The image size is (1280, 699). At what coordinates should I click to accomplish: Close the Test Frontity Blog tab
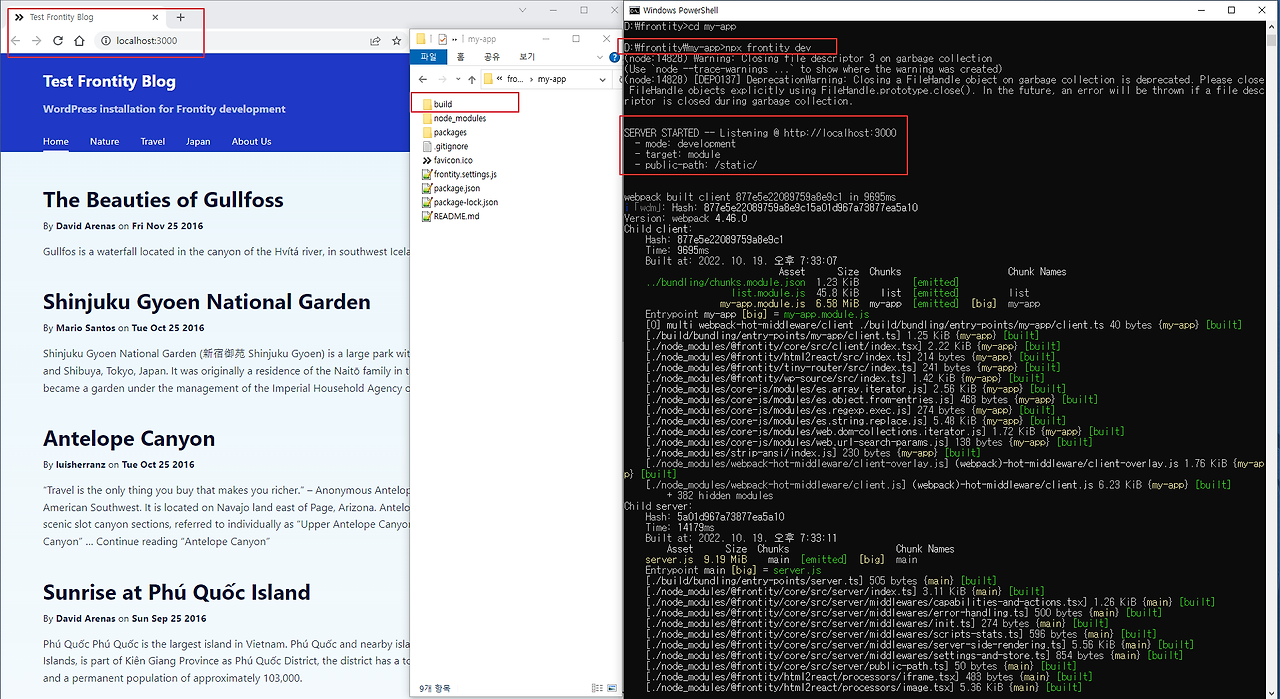154,17
